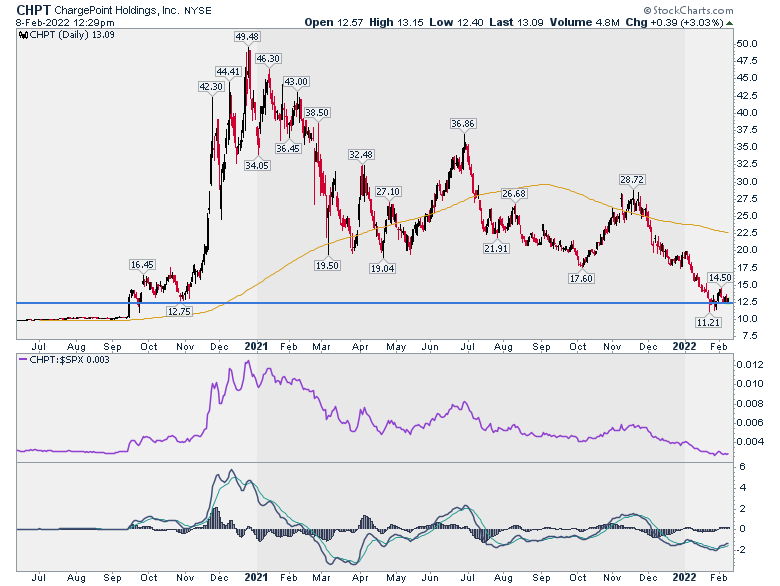Click ChargePoint Holdings, Inc. company name
This screenshot has width=780, height=586.
117,10
